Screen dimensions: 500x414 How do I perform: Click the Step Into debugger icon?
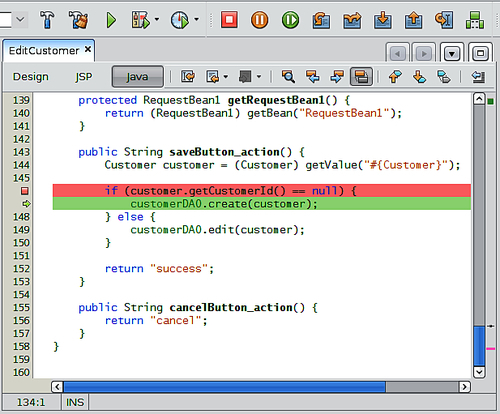pyautogui.click(x=383, y=20)
